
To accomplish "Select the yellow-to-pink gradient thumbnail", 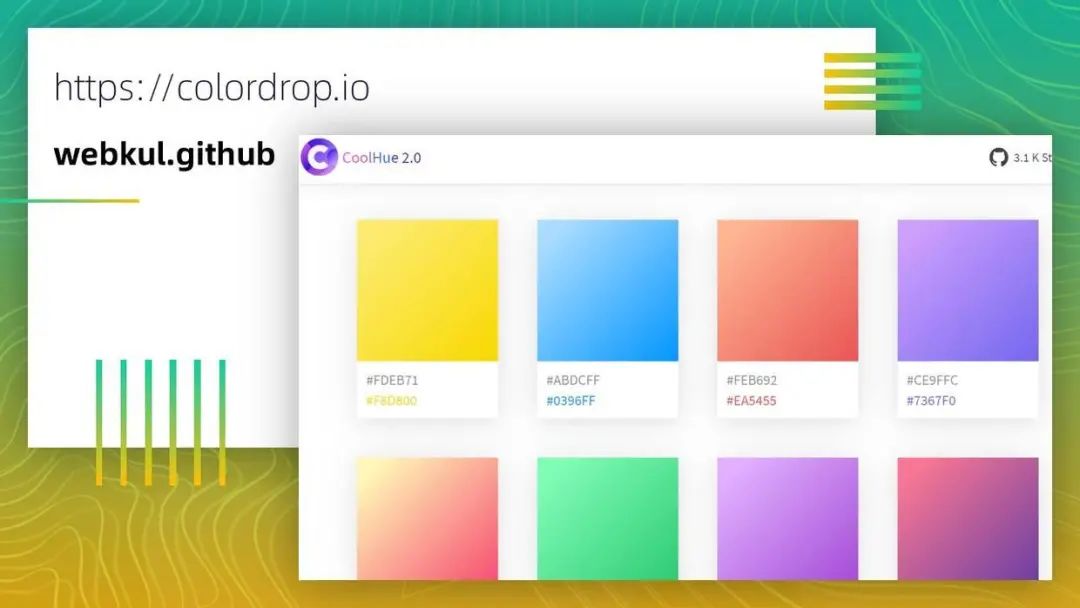I will 427,518.
